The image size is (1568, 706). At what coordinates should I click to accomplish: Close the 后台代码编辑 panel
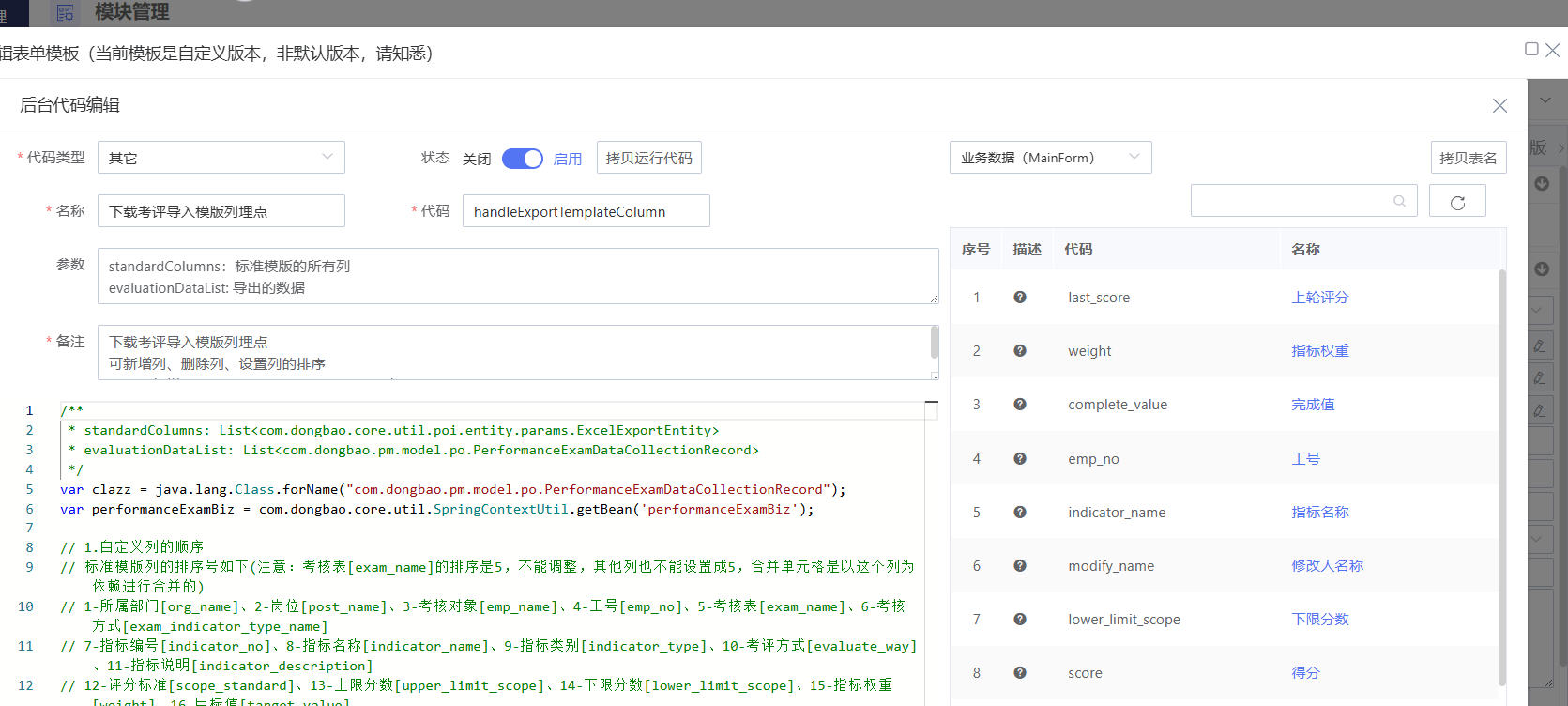tap(1499, 106)
